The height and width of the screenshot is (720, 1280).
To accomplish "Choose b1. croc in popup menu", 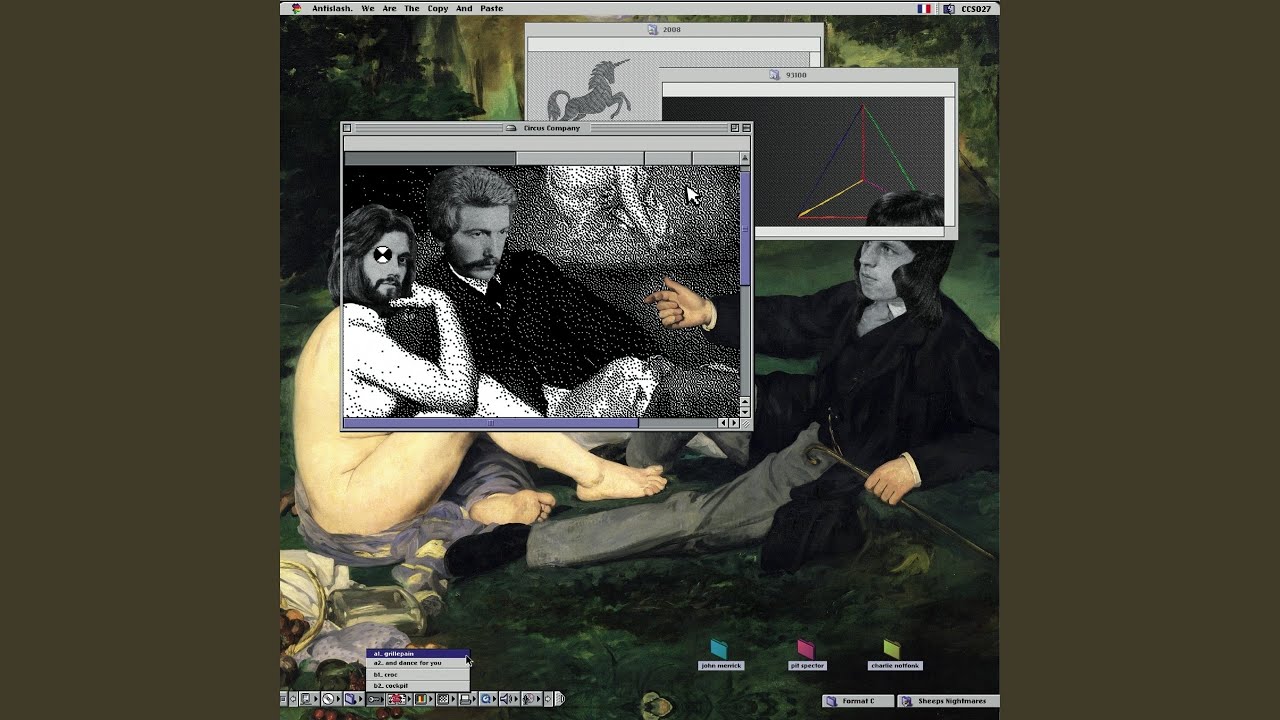I will tap(418, 675).
